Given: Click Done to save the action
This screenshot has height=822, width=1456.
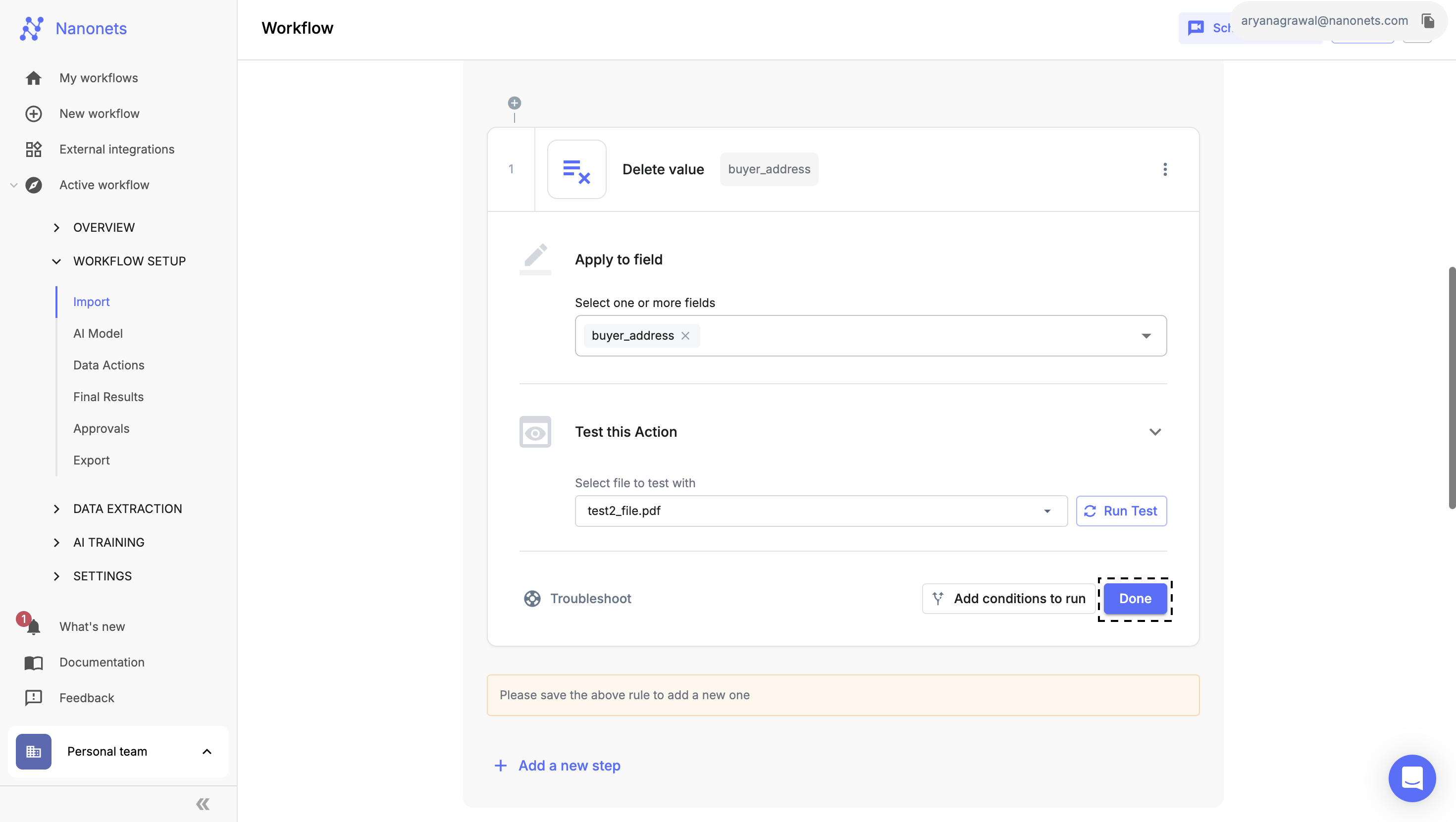Looking at the screenshot, I should pos(1135,598).
